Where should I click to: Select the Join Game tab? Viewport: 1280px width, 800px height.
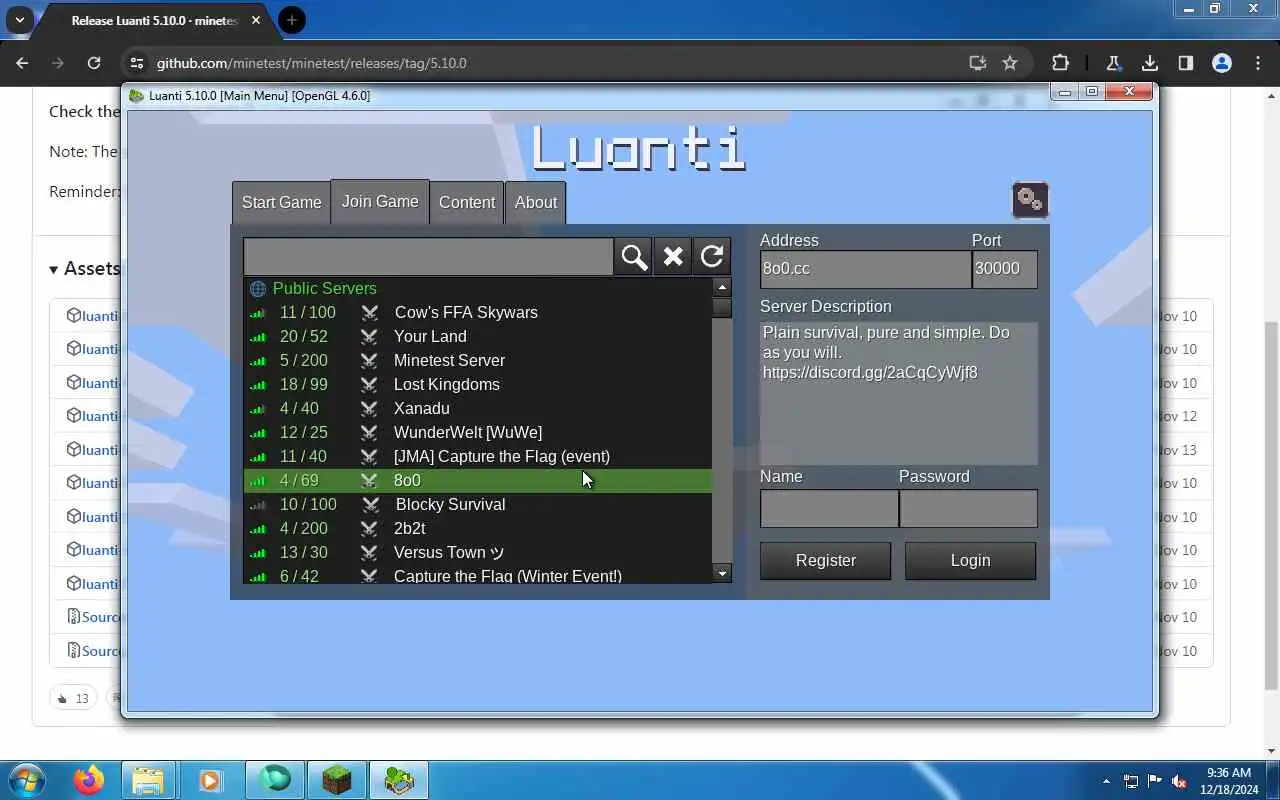(x=380, y=201)
